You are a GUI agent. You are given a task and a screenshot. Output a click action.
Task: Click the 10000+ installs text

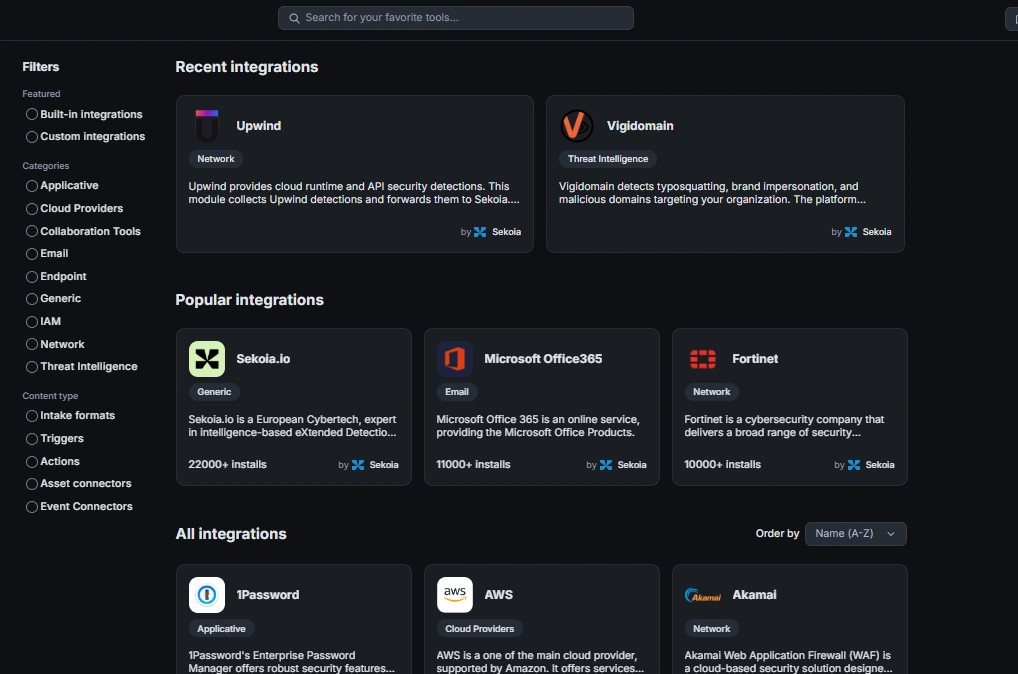coord(723,465)
